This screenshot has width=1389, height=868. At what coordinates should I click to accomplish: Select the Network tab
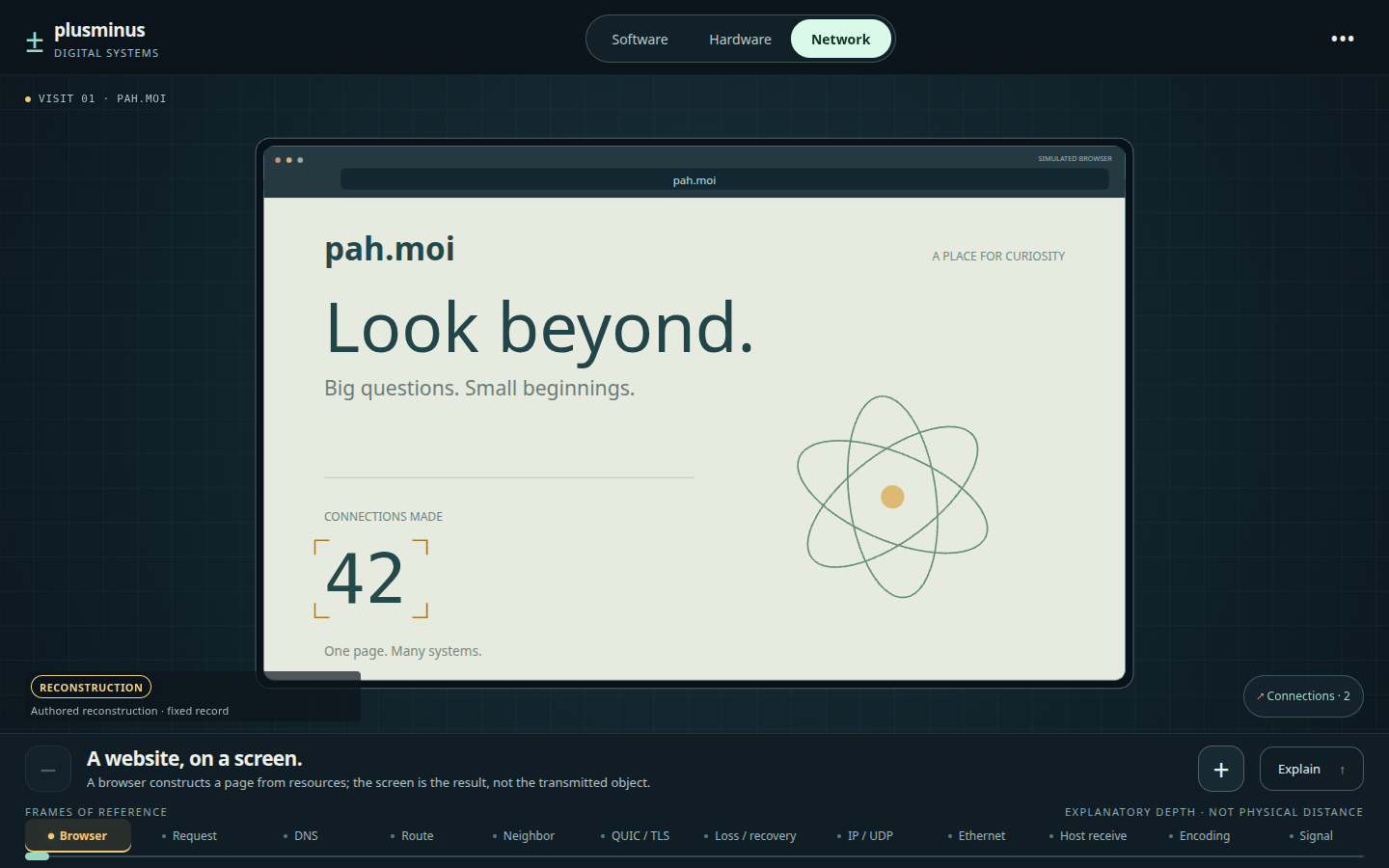click(841, 40)
